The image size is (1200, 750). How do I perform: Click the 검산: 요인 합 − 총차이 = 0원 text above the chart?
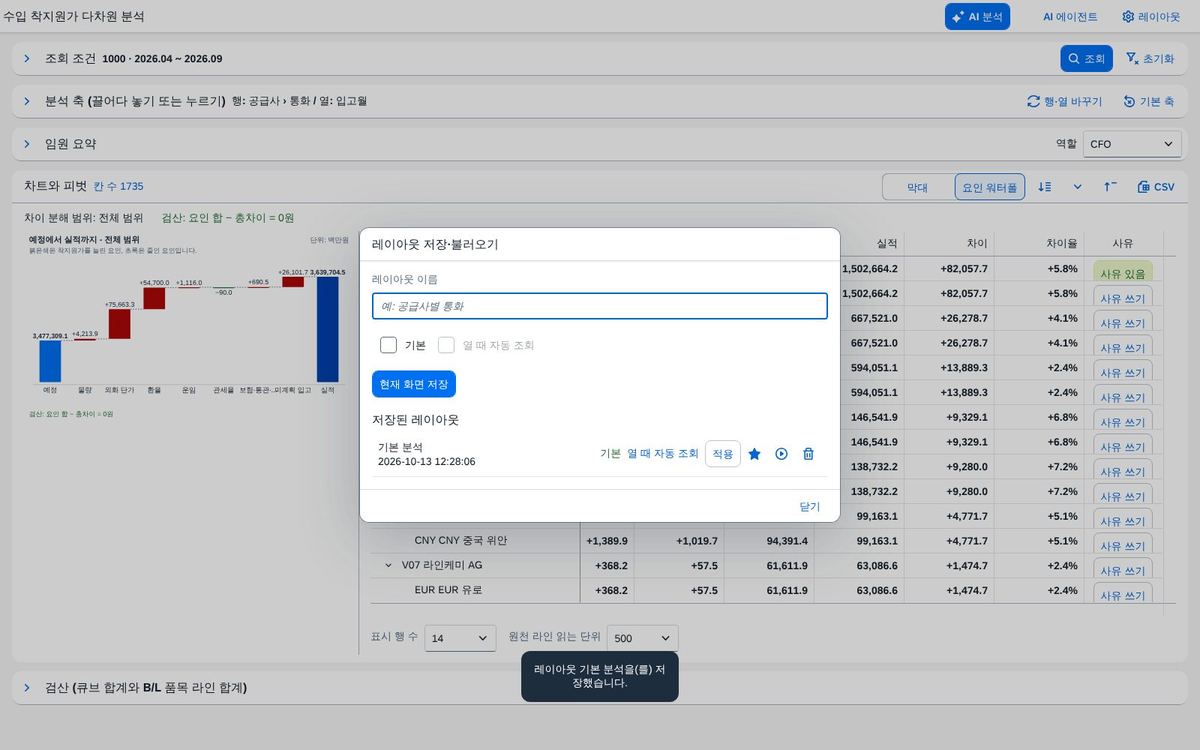pyautogui.click(x=228, y=217)
